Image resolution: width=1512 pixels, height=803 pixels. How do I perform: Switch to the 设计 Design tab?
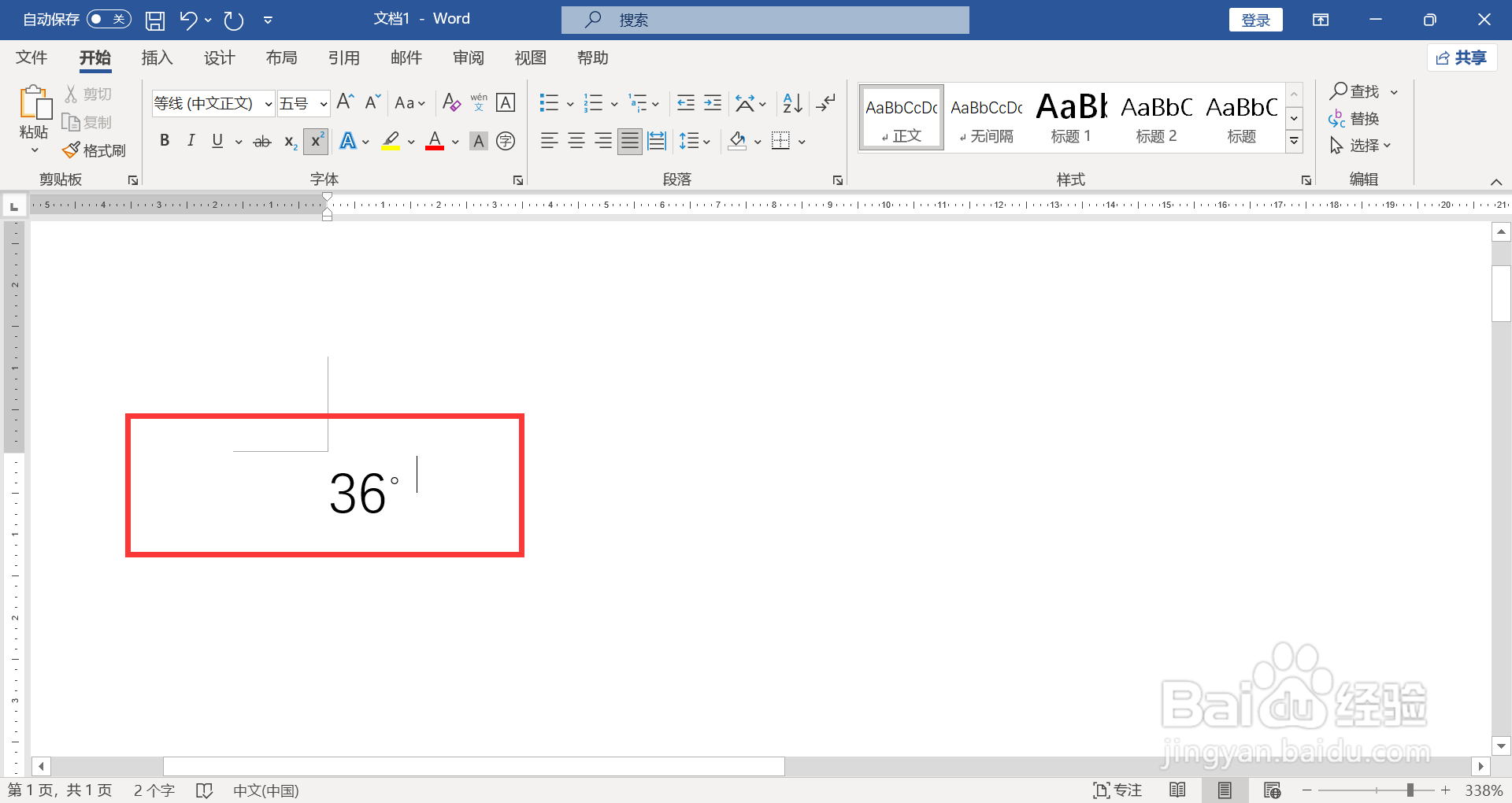pos(219,57)
